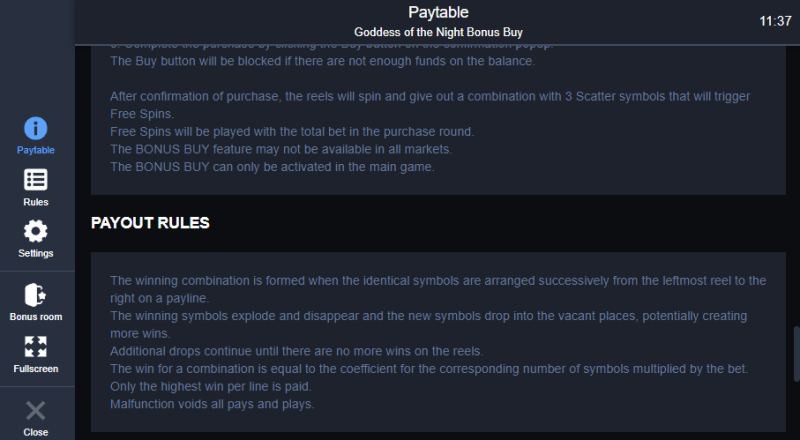
Task: Open the Rules list icon
Action: coord(36,180)
